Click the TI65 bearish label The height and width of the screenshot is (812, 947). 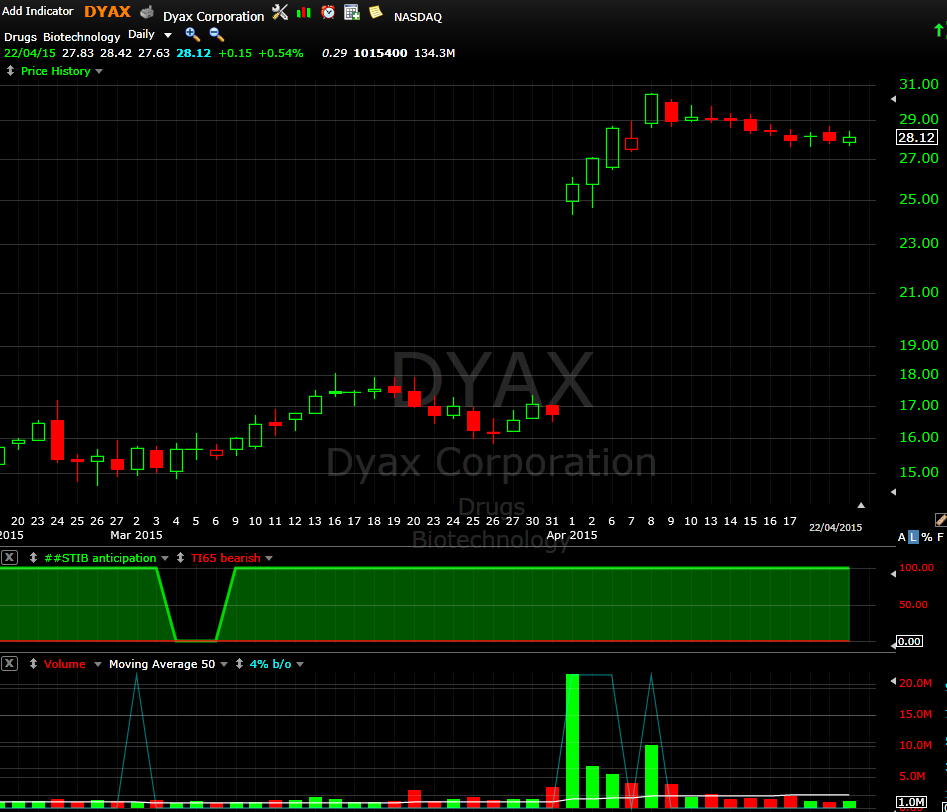[225, 558]
